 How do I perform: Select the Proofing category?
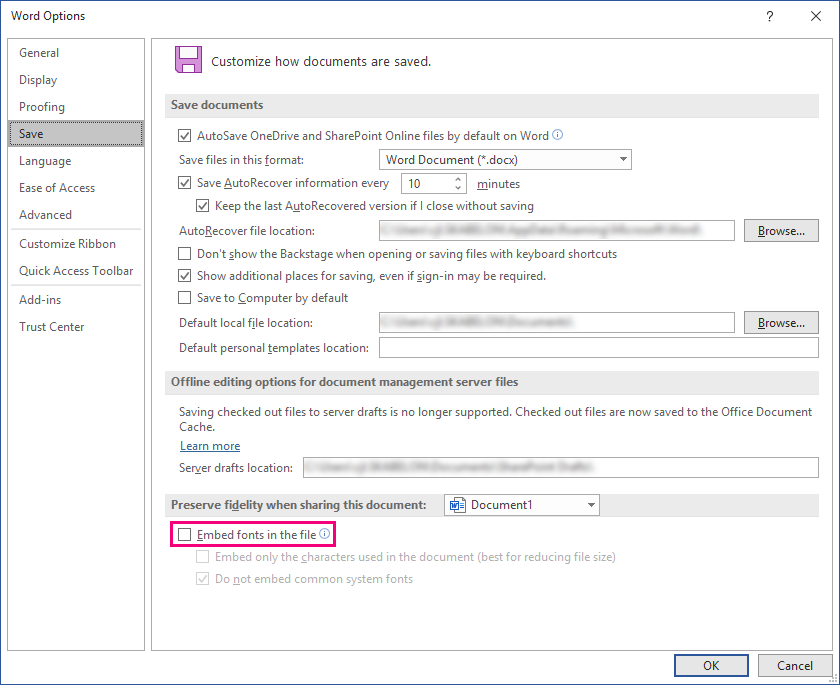point(77,107)
